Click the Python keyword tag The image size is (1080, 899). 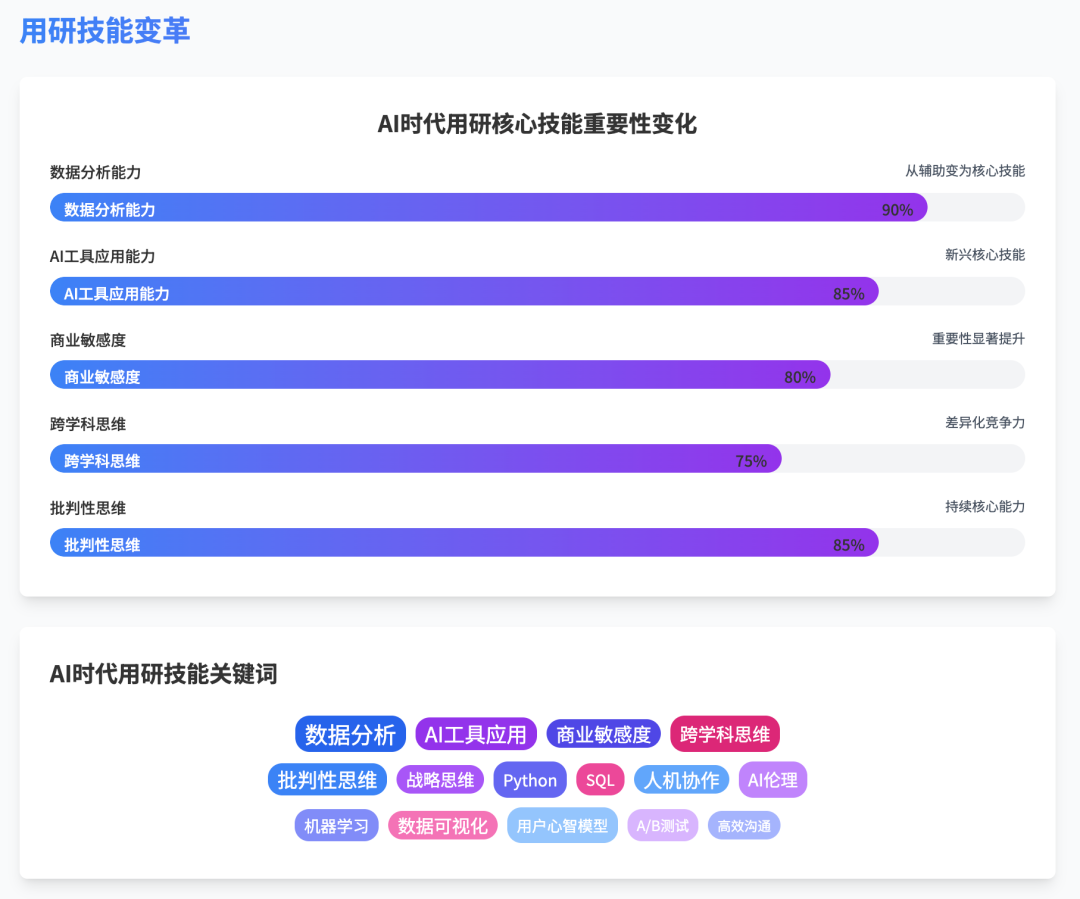coord(530,780)
